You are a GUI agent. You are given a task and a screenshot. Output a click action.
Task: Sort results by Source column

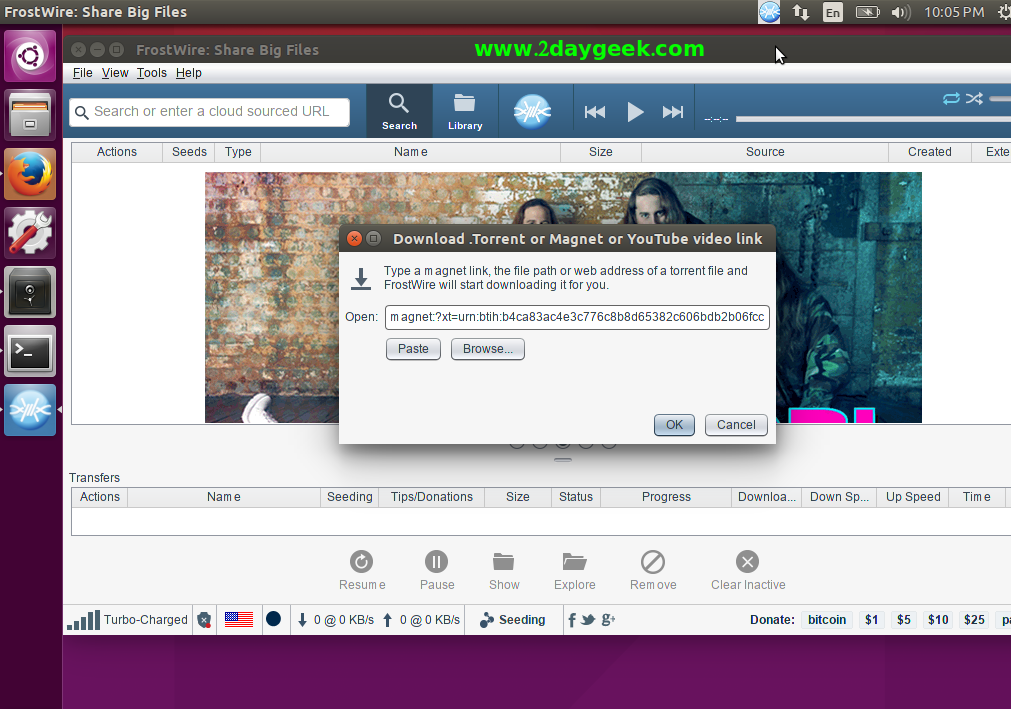coord(765,152)
